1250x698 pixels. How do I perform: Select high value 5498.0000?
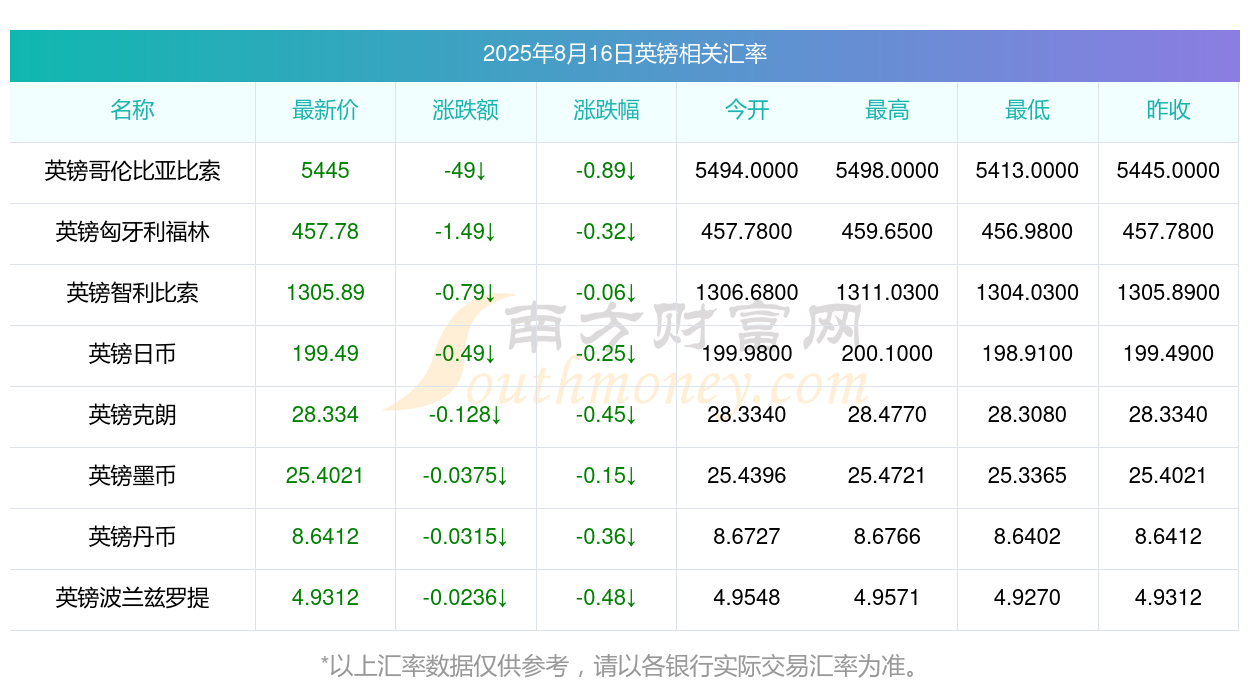coord(887,171)
